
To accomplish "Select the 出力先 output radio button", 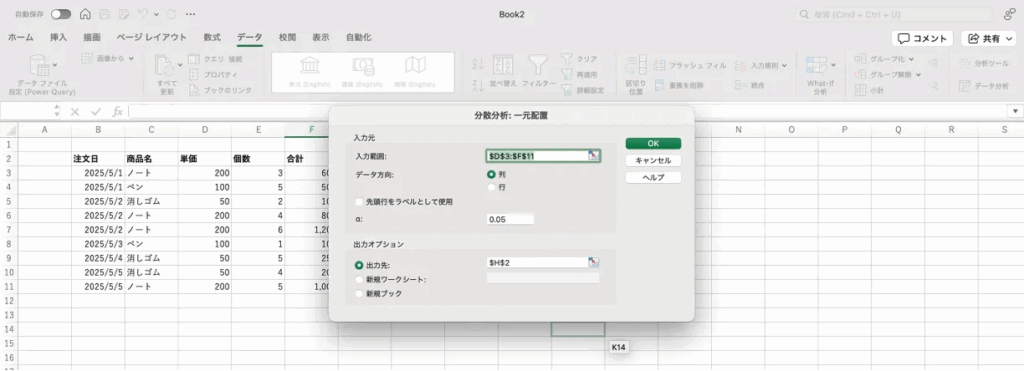I will tap(359, 265).
